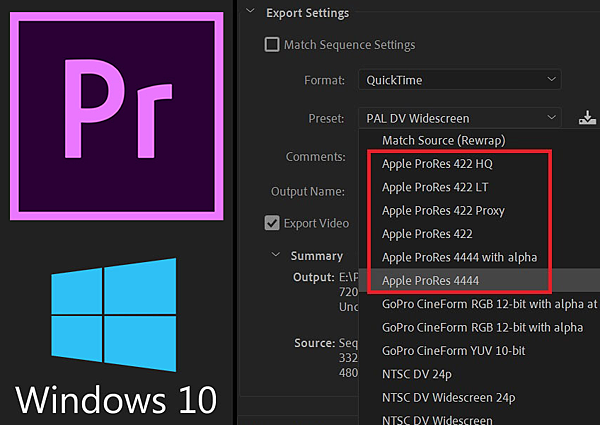Choose Apple ProRes 422 HQ preset
600x425 pixels.
[437, 164]
